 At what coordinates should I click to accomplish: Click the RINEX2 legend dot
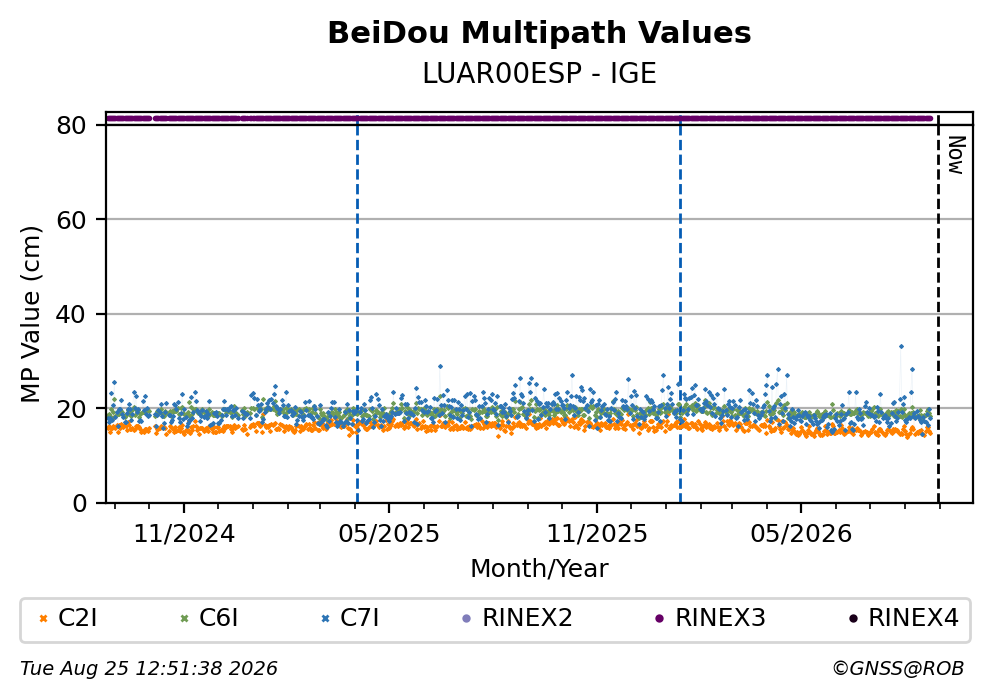pos(467,619)
